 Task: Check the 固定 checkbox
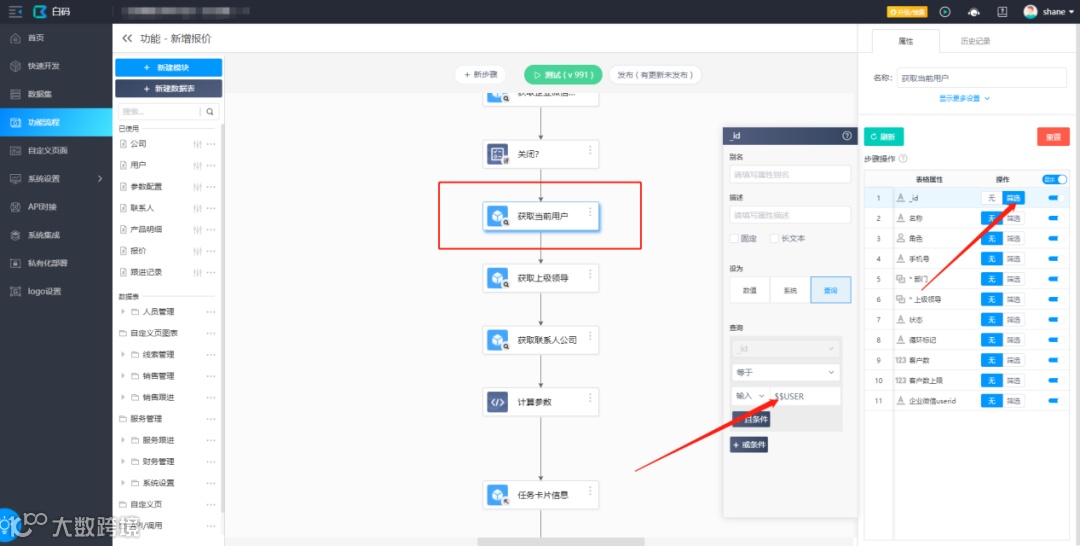pos(734,239)
